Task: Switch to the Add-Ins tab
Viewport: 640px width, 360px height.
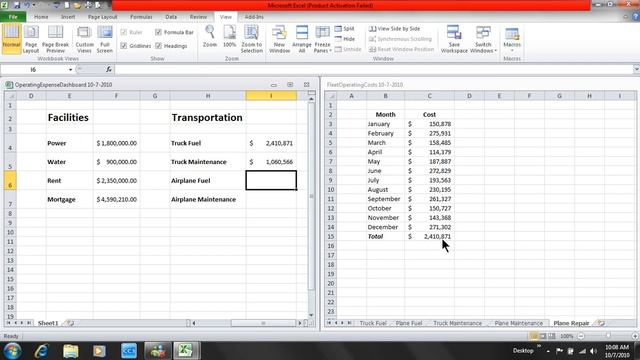Action: pyautogui.click(x=254, y=17)
